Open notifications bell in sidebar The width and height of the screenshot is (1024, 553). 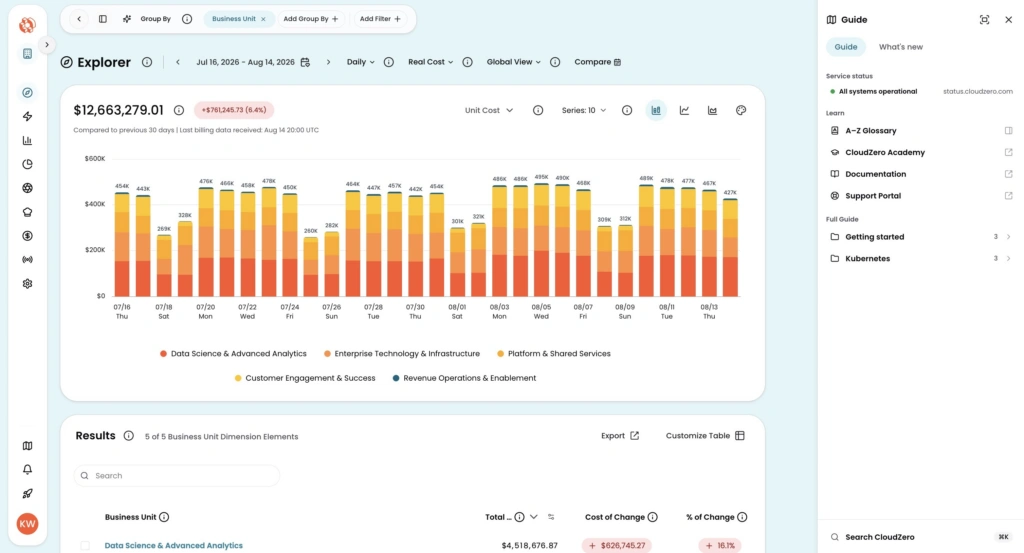click(x=27, y=469)
